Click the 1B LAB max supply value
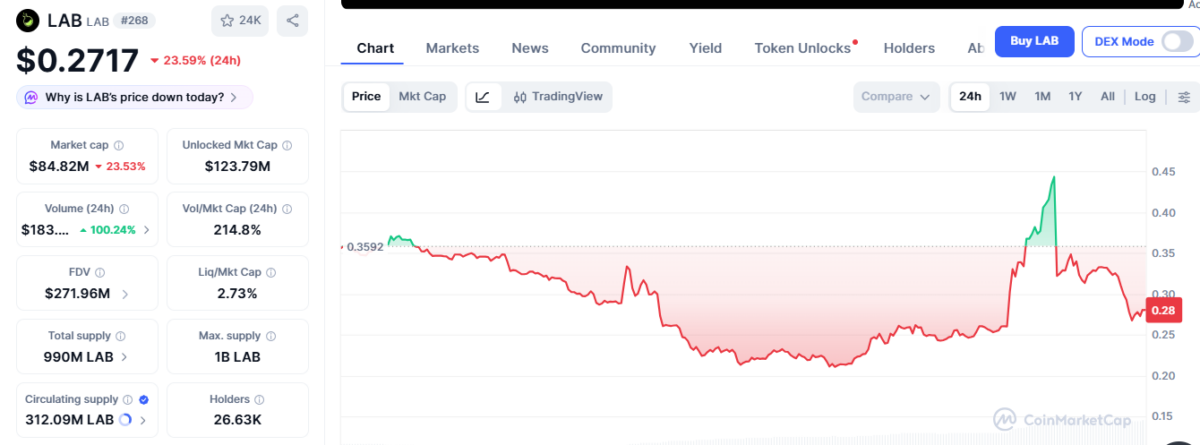 click(x=237, y=357)
